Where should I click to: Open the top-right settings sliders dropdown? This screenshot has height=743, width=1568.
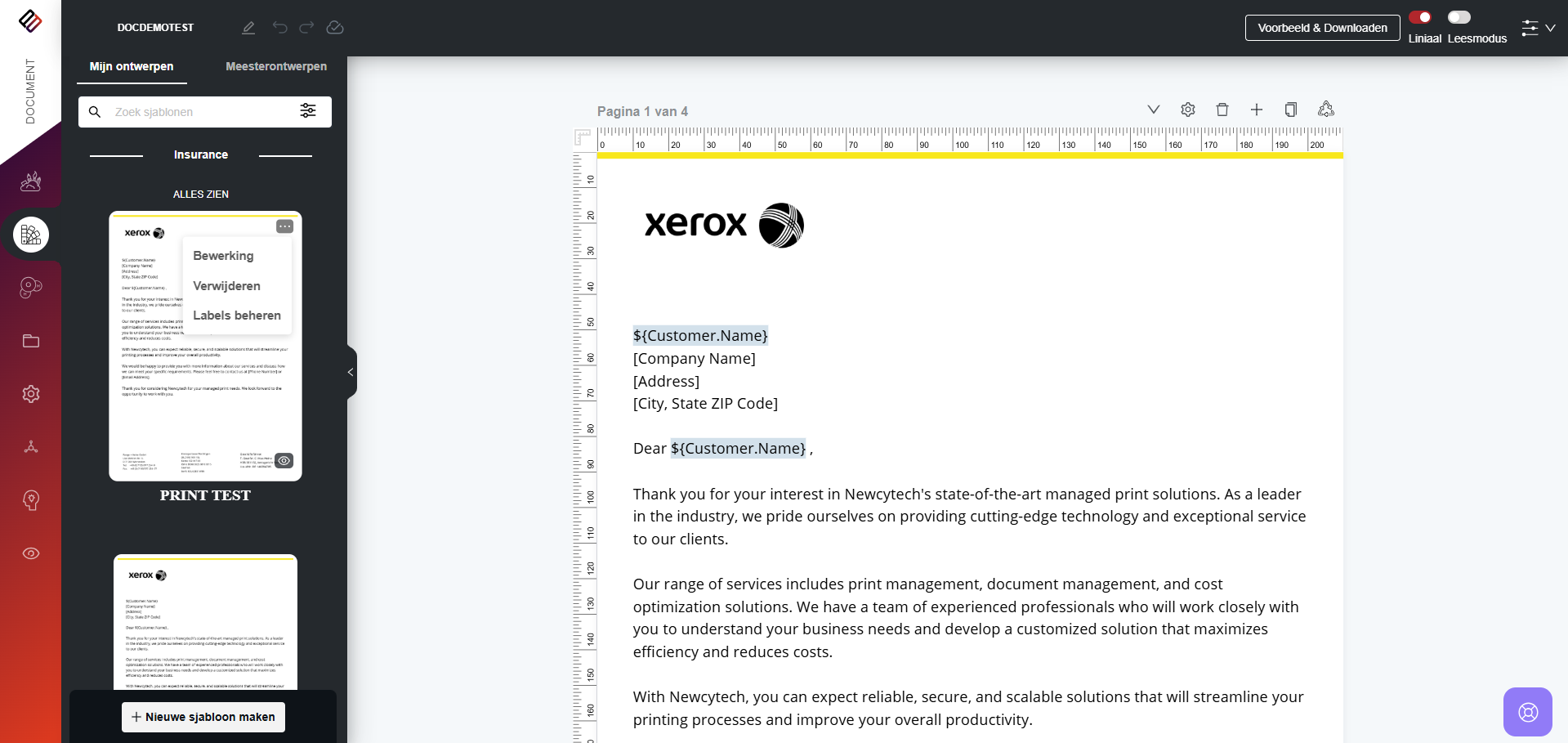[1538, 29]
